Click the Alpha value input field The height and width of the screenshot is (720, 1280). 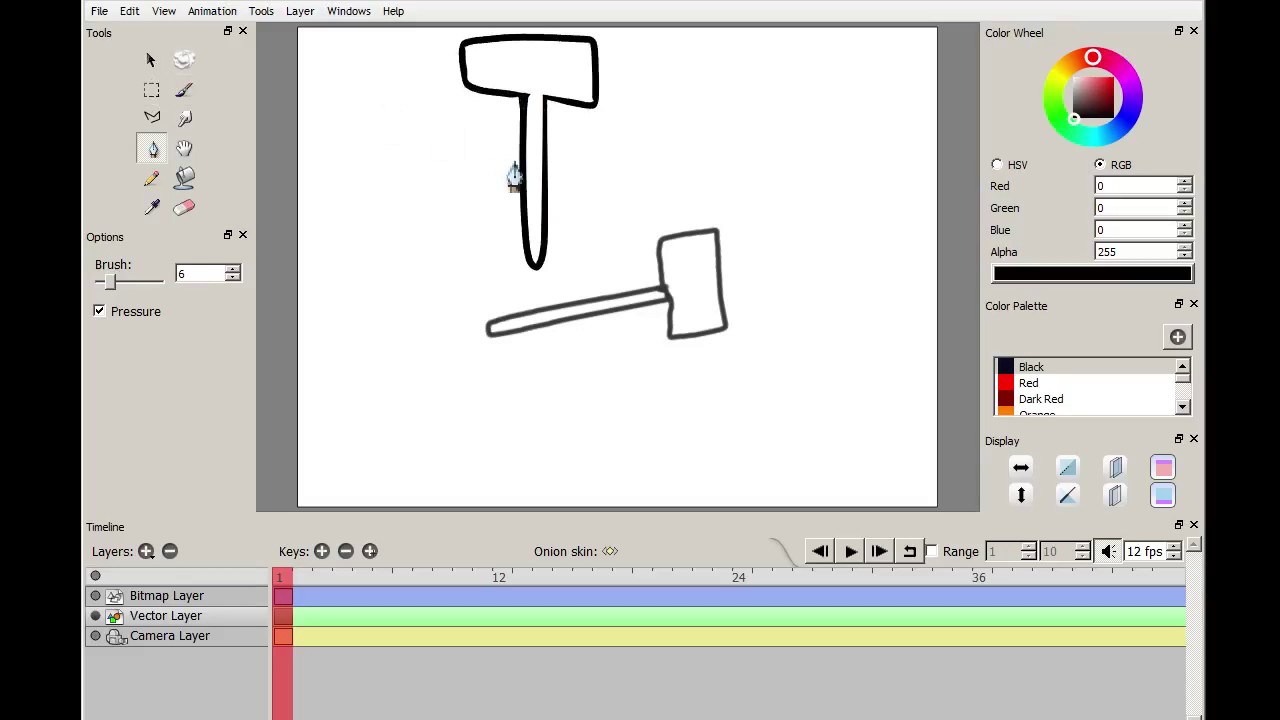pyautogui.click(x=1135, y=252)
